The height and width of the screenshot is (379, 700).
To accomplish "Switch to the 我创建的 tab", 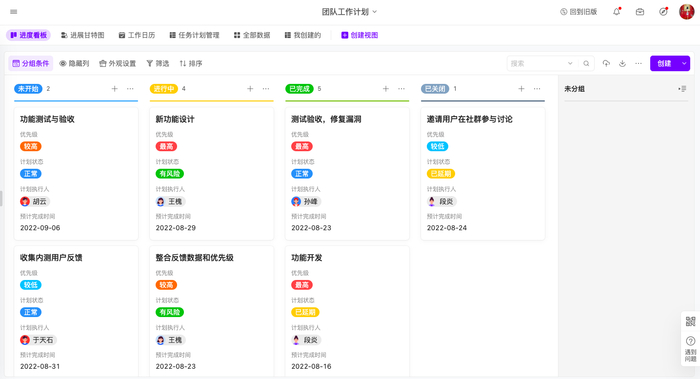I will 303,35.
